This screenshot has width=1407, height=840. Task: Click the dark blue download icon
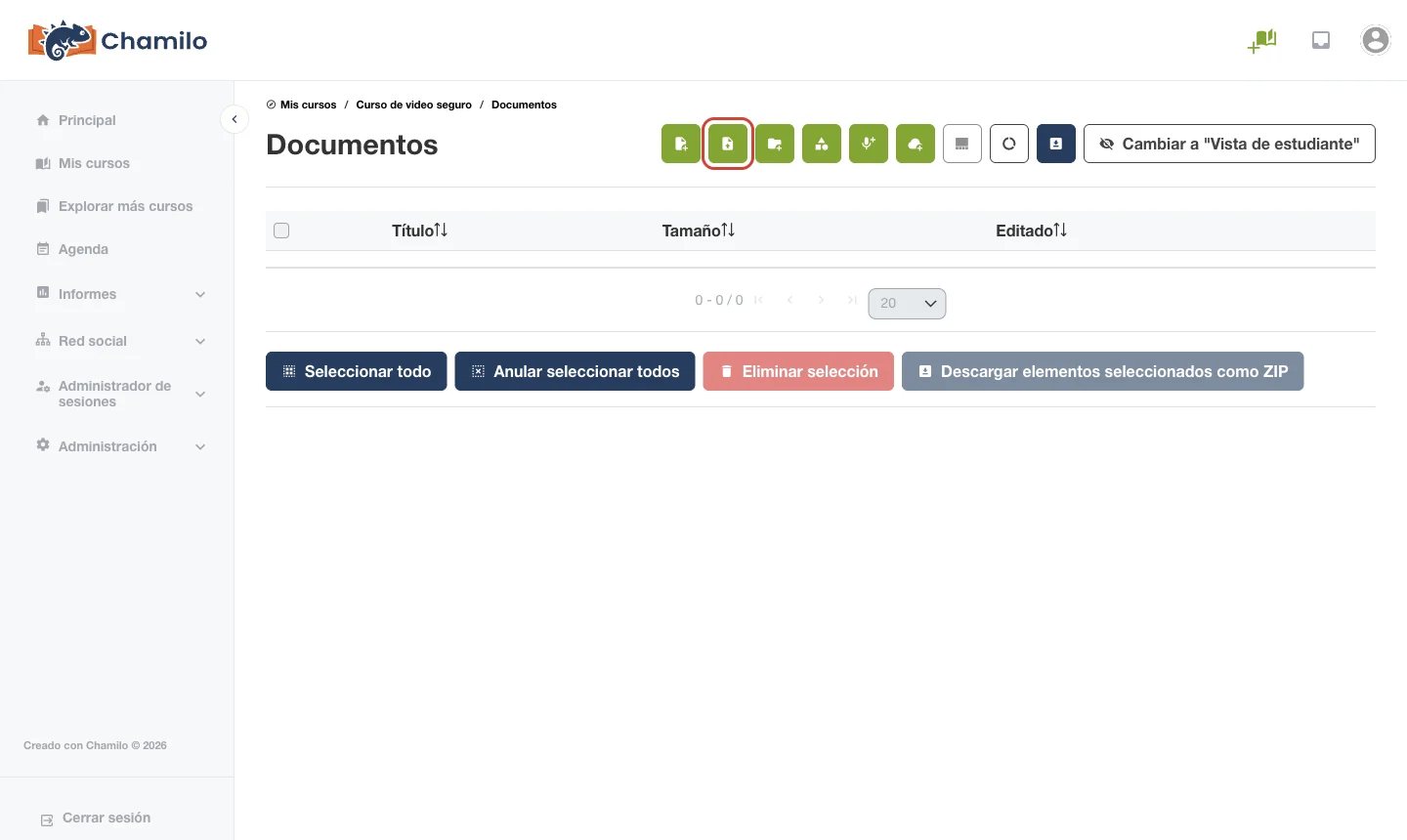1056,144
